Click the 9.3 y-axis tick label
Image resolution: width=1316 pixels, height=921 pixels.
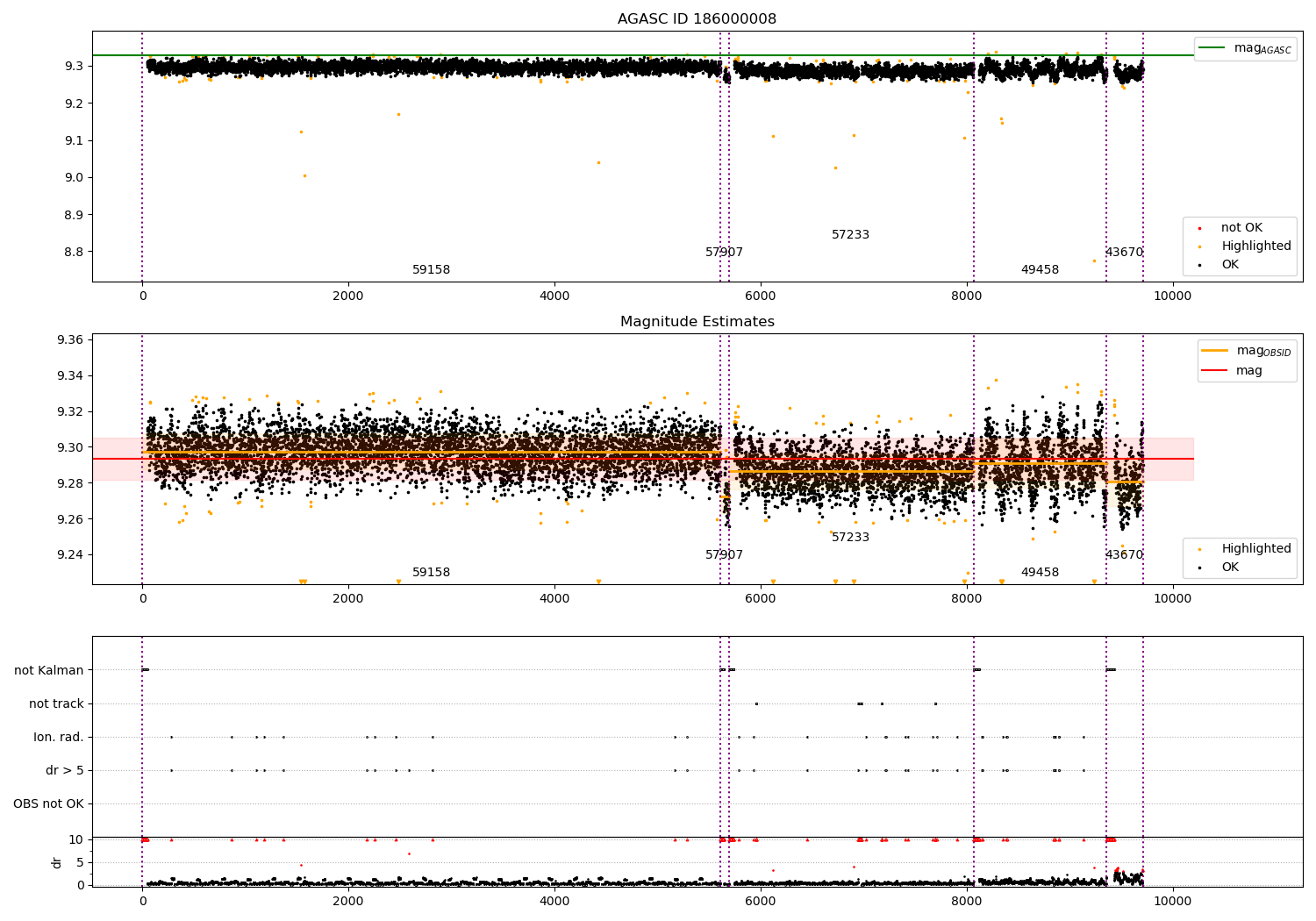pyautogui.click(x=74, y=67)
